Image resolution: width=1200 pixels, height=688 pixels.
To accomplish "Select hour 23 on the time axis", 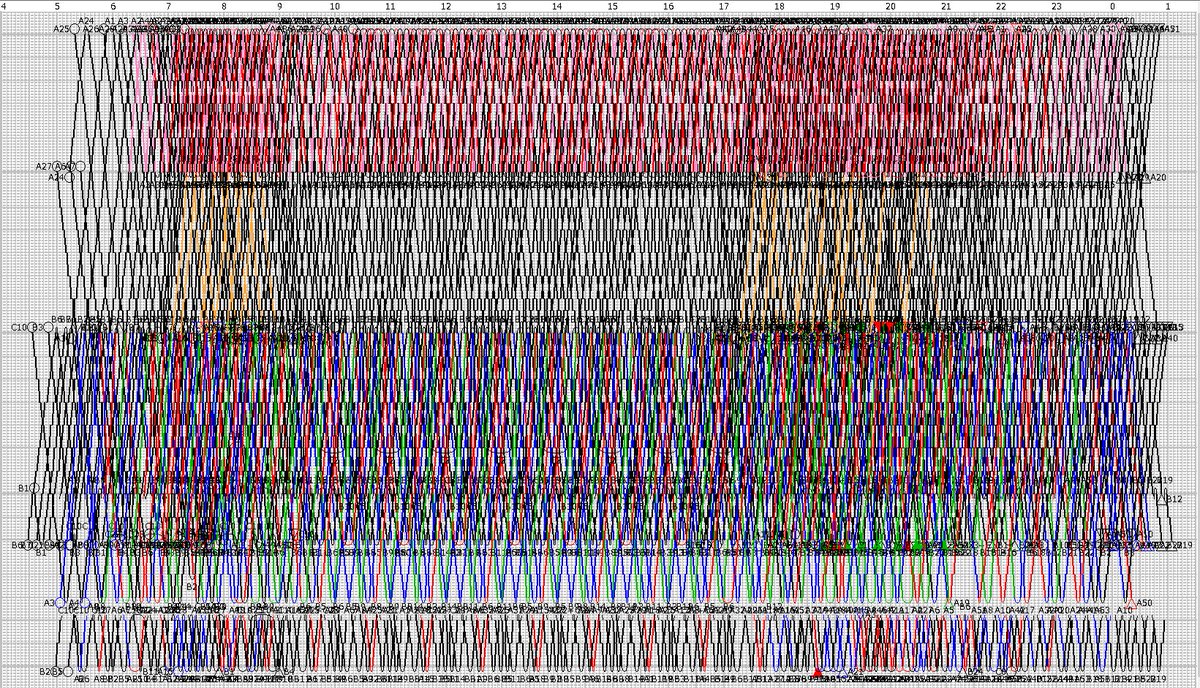I will pos(1056,6).
